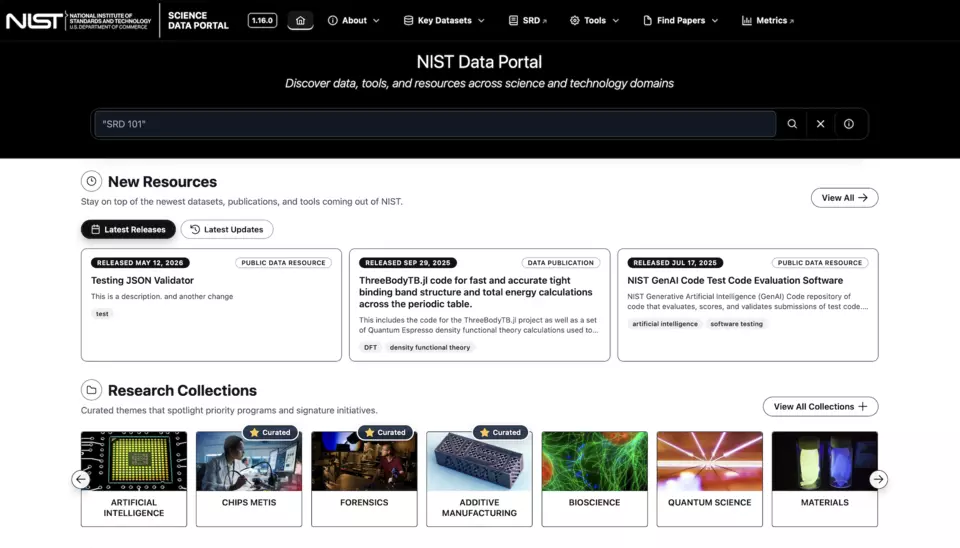Click the DFT keyword tag
Screen dimensions: 960x548
370,347
